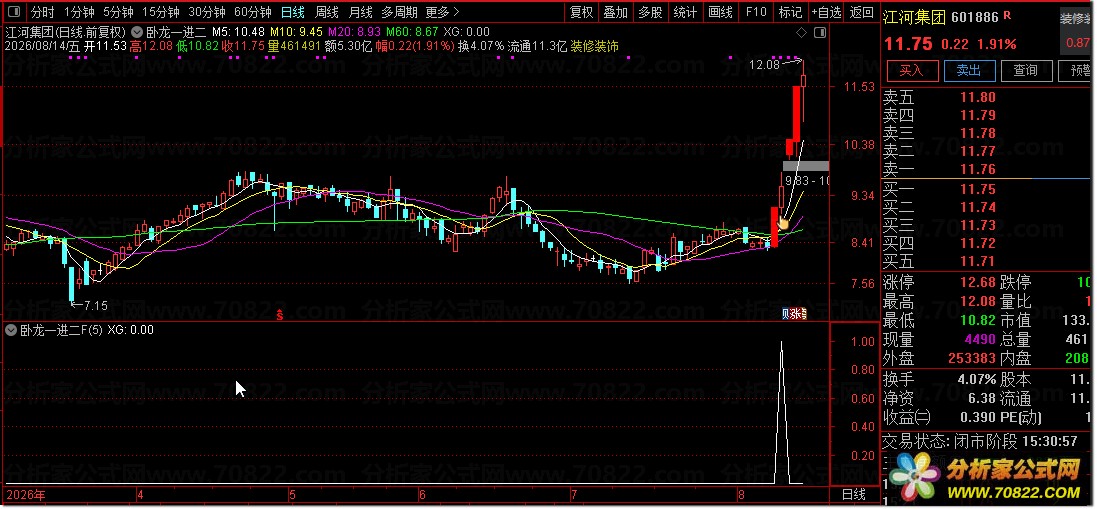
Task: Click 交易状态 闭市阶段 status line
Action: click(x=980, y=441)
